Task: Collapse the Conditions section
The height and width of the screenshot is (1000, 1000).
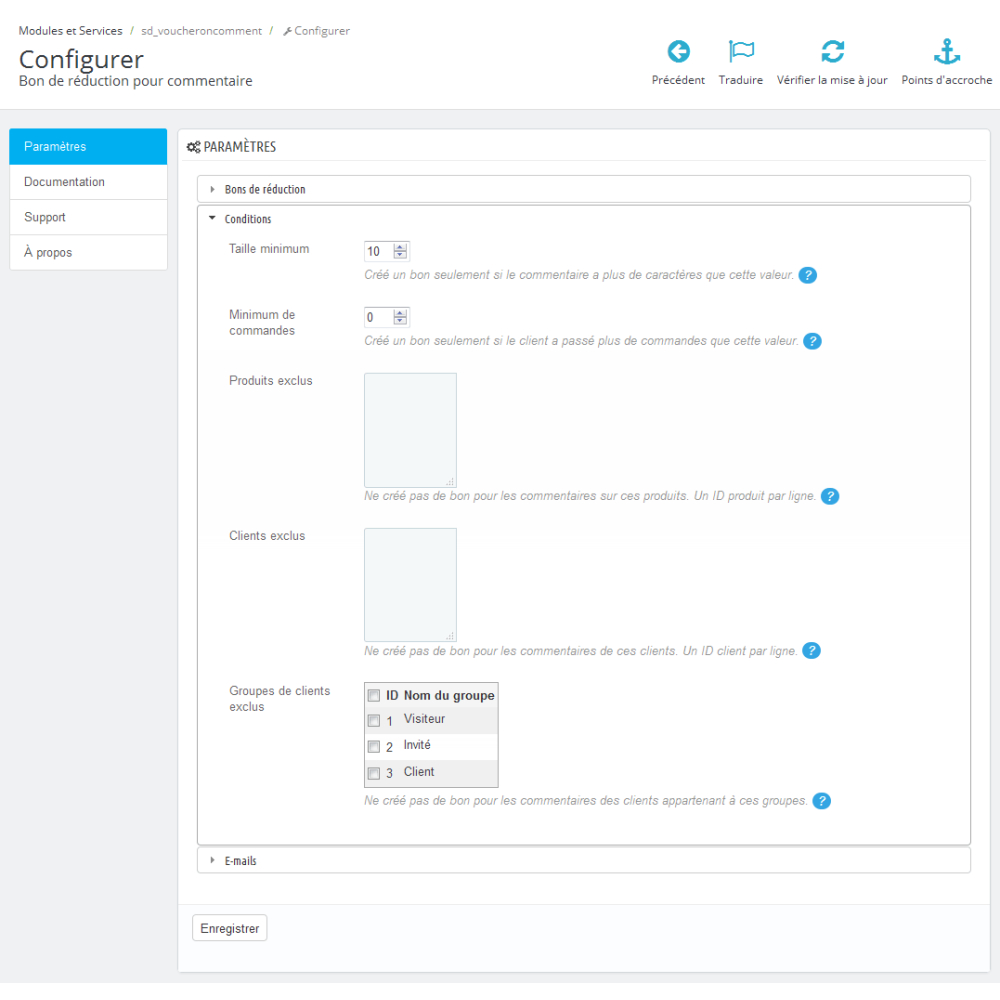Action: coord(247,219)
